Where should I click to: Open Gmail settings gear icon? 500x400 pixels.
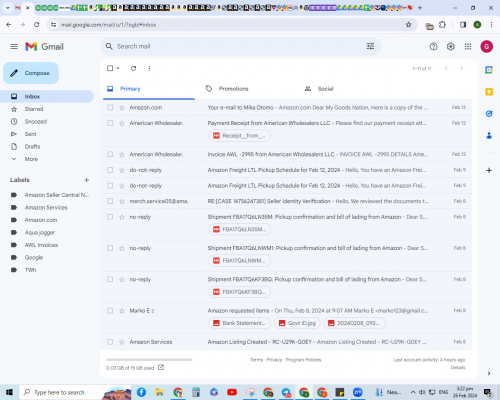tap(451, 47)
